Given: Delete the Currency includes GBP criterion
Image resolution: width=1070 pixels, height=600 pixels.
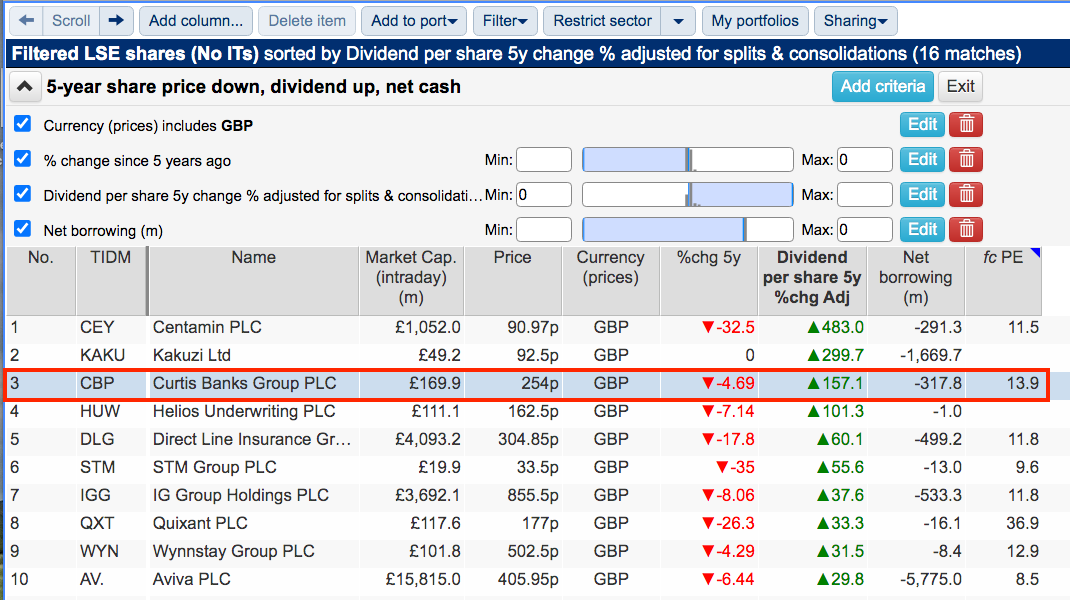Looking at the screenshot, I should (966, 125).
